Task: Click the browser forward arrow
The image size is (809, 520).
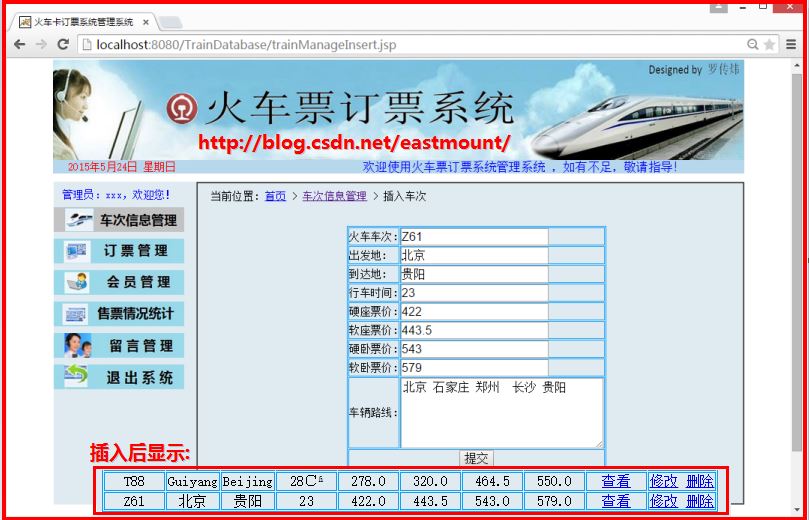Action: [41, 44]
